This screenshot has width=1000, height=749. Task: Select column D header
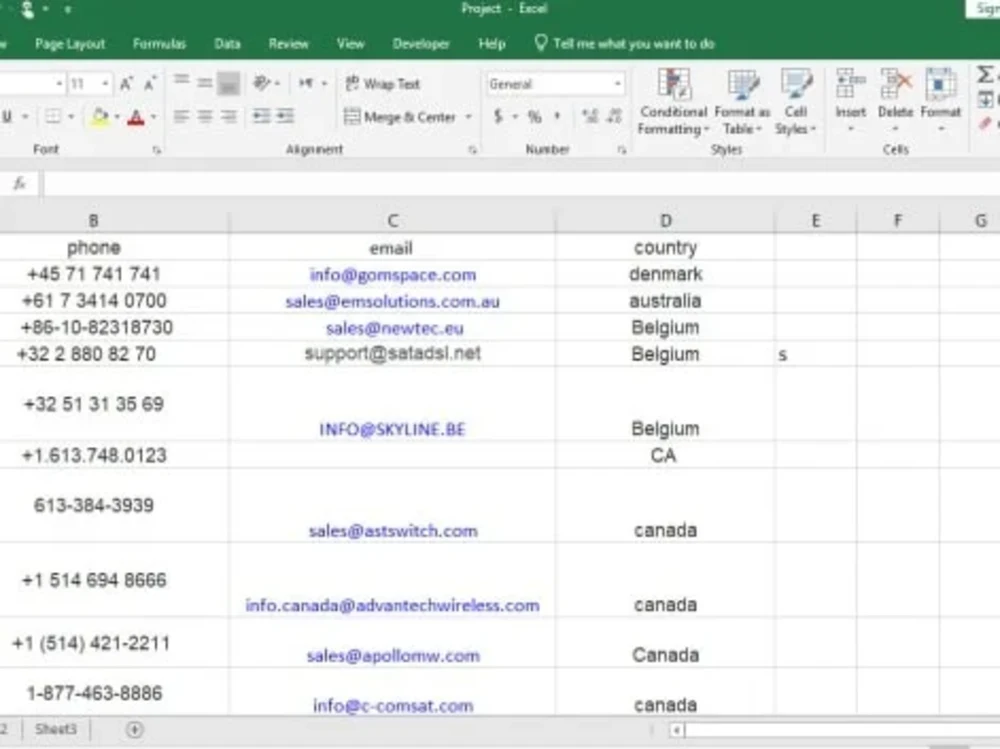[665, 221]
